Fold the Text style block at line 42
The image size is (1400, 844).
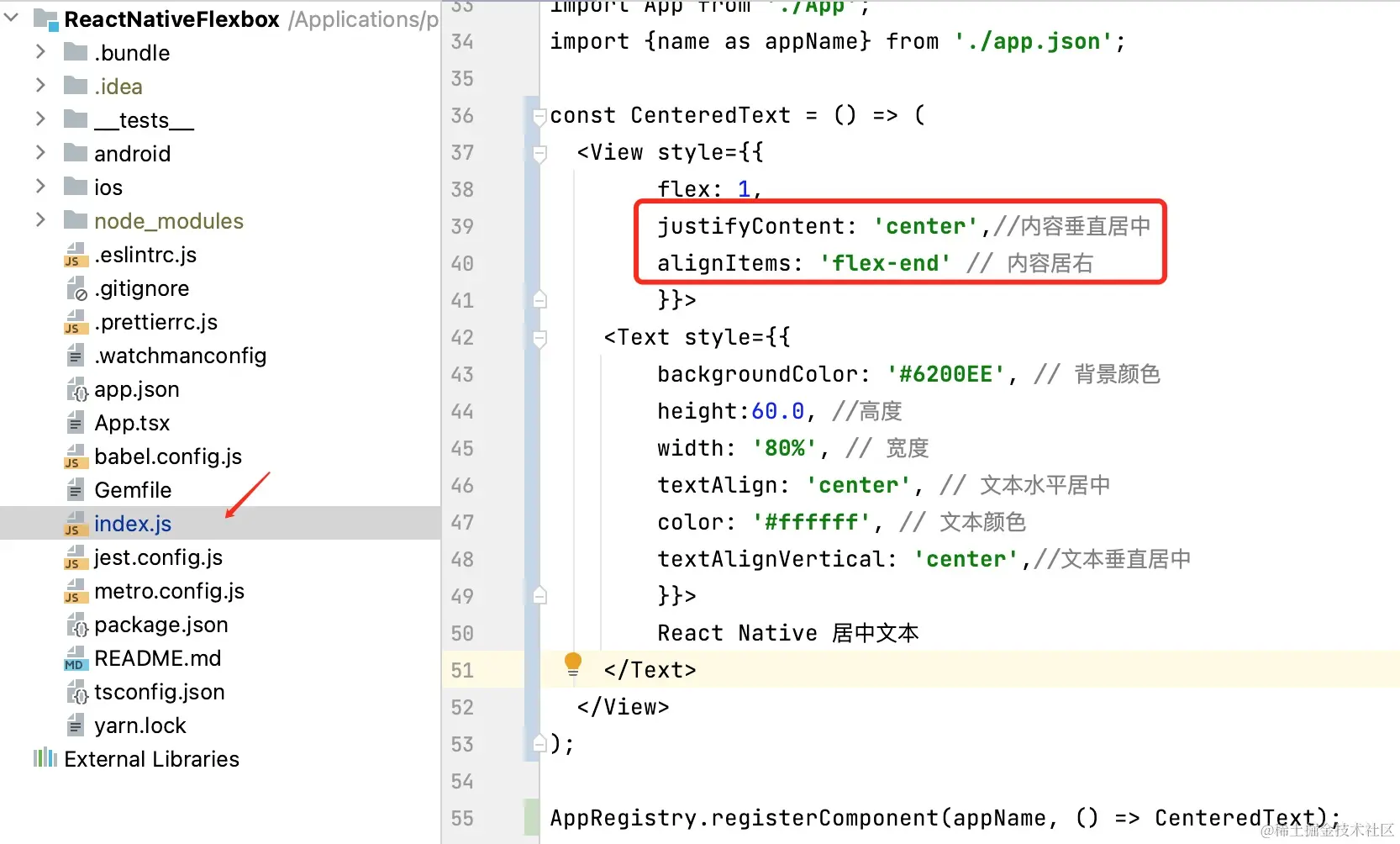540,339
